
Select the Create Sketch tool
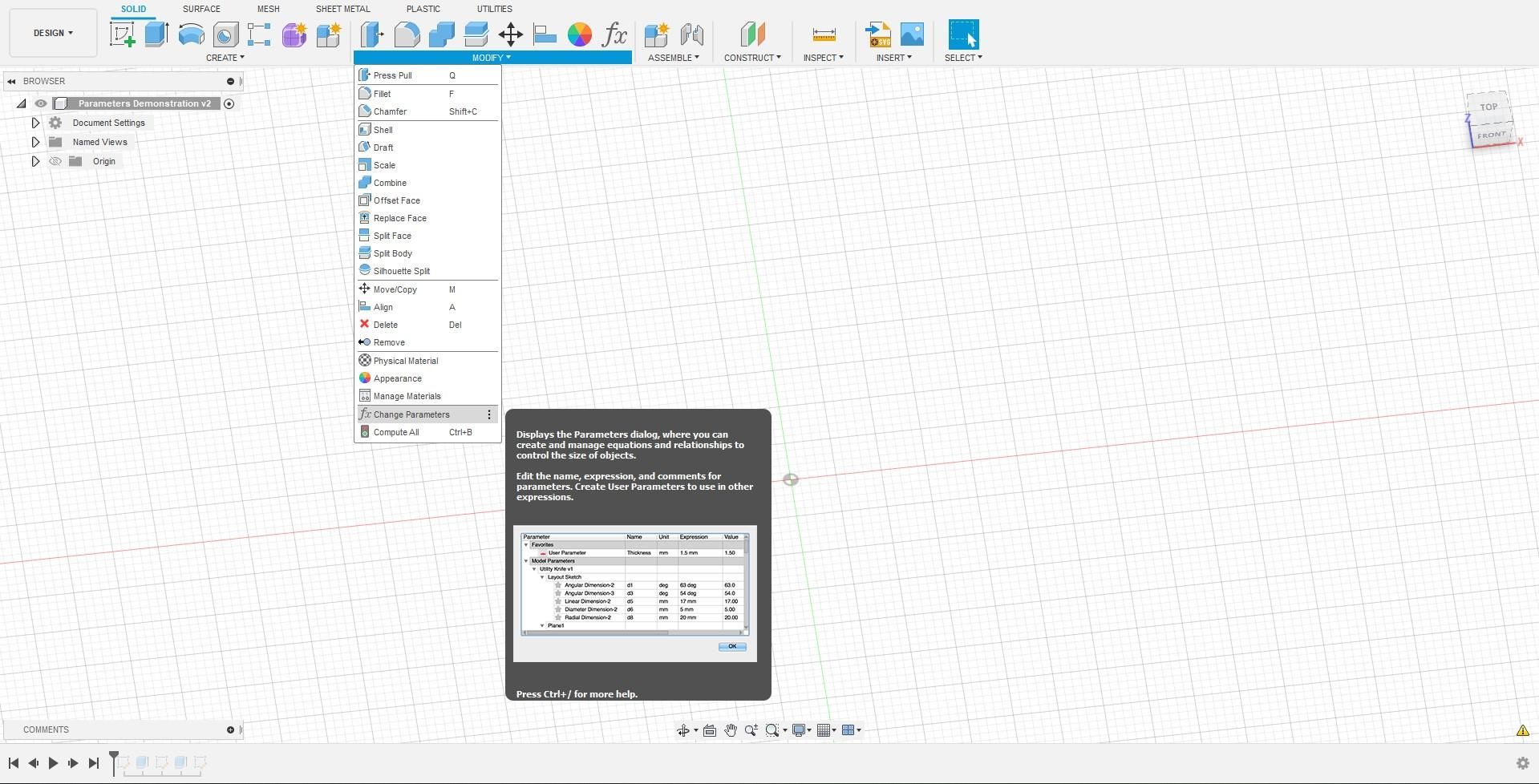(x=122, y=34)
